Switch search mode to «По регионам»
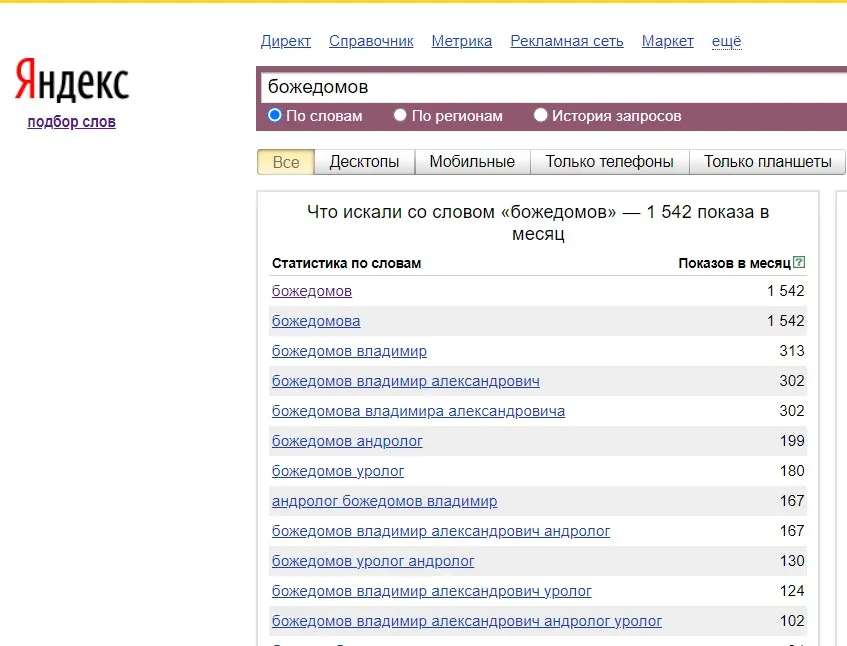Image resolution: width=847 pixels, height=646 pixels. tap(400, 115)
